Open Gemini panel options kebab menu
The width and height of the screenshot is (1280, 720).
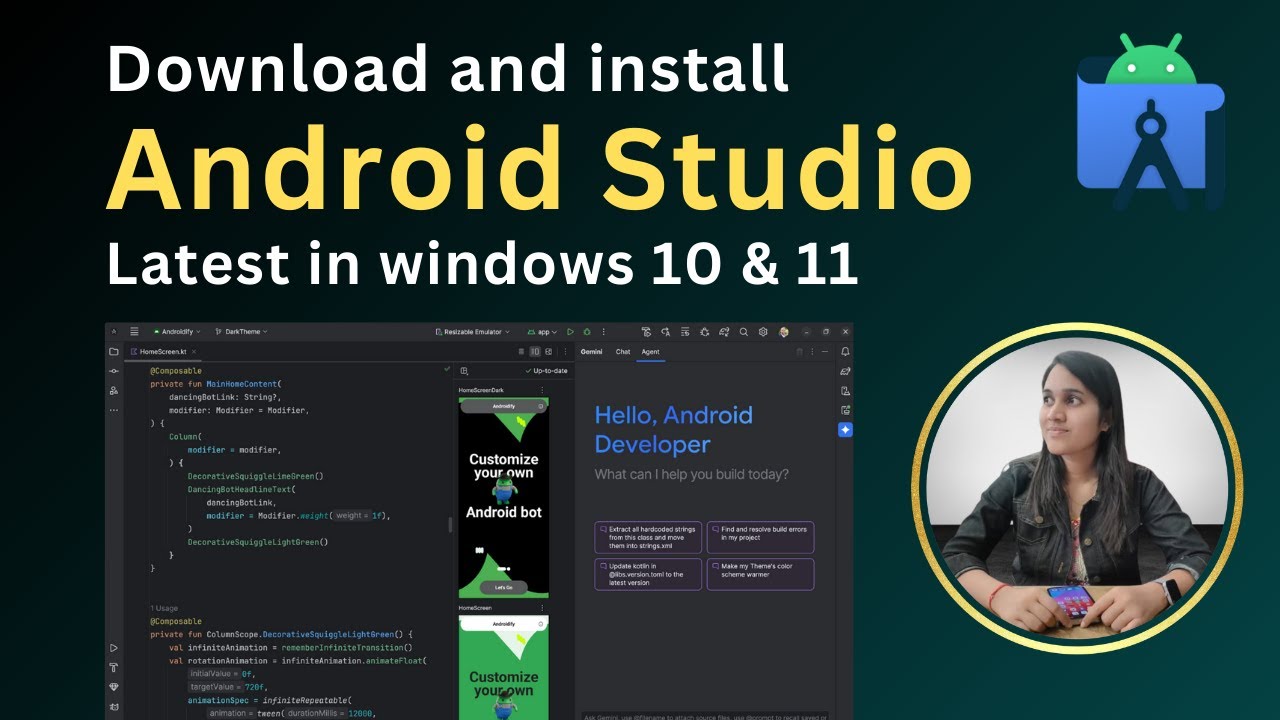pyautogui.click(x=812, y=352)
